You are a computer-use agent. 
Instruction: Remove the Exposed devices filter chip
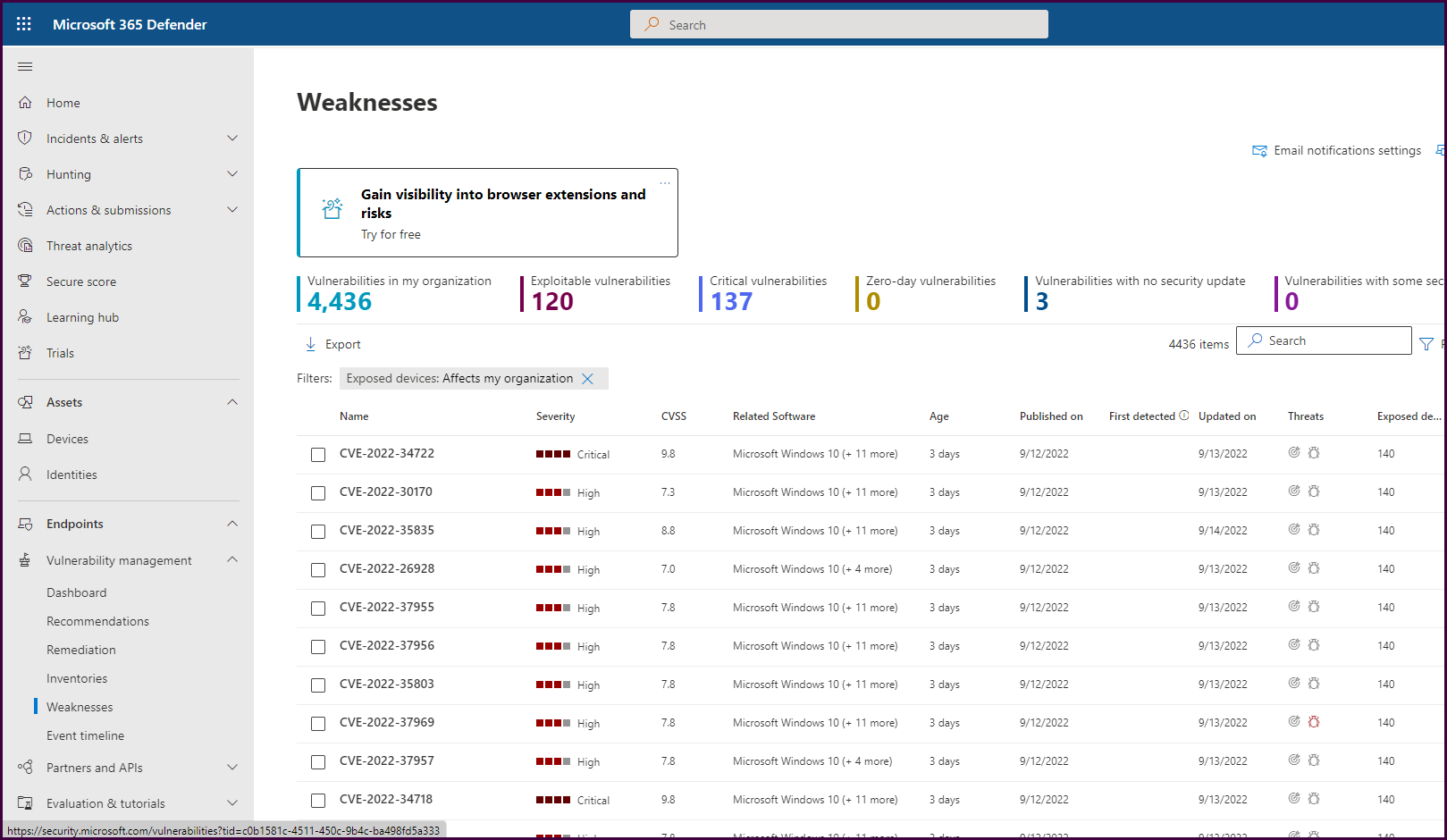(588, 378)
